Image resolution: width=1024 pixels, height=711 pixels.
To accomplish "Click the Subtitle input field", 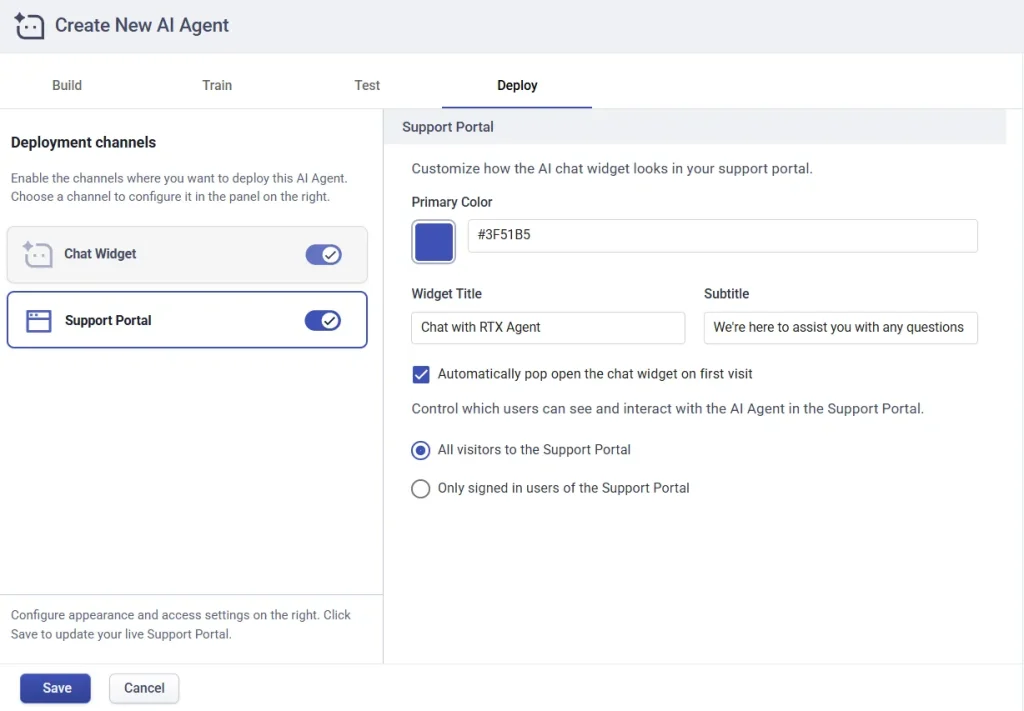I will pyautogui.click(x=840, y=327).
